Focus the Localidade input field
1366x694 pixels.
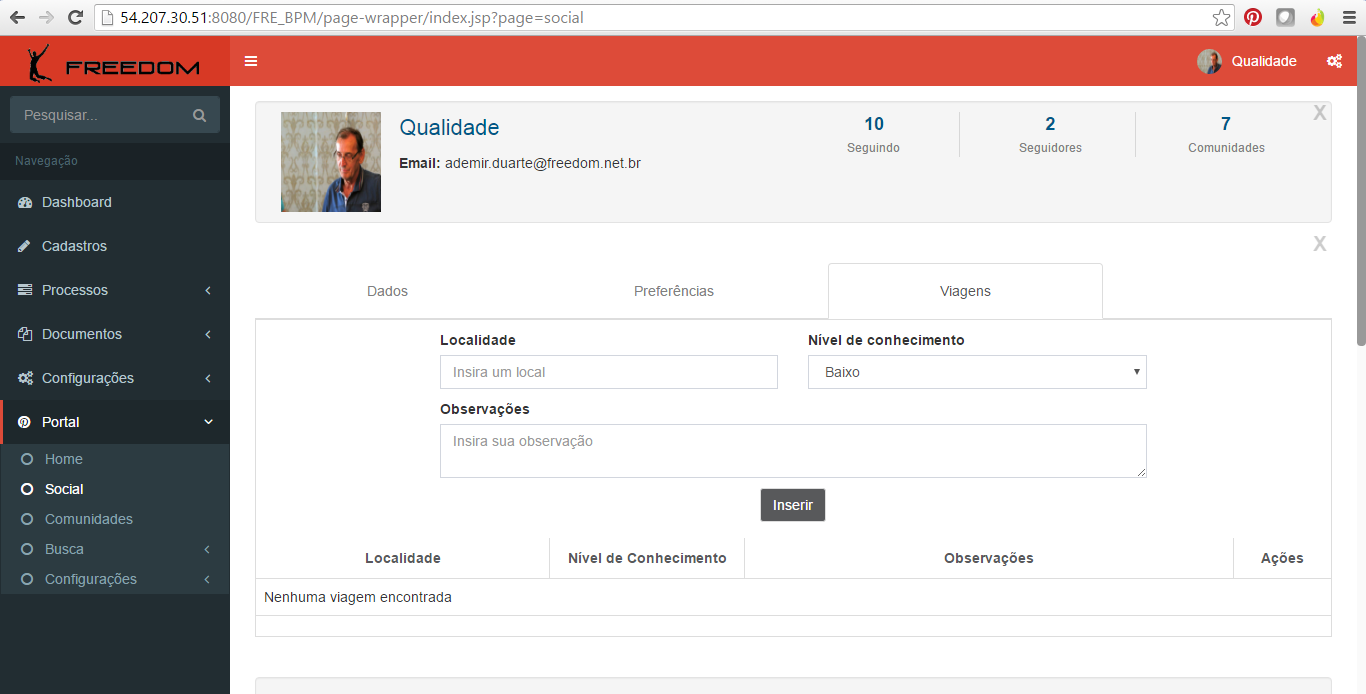coord(609,372)
